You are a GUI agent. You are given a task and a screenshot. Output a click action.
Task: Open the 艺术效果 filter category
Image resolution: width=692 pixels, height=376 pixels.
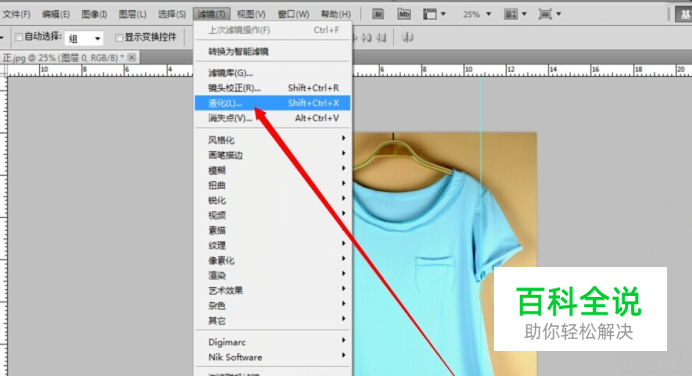pyautogui.click(x=272, y=290)
